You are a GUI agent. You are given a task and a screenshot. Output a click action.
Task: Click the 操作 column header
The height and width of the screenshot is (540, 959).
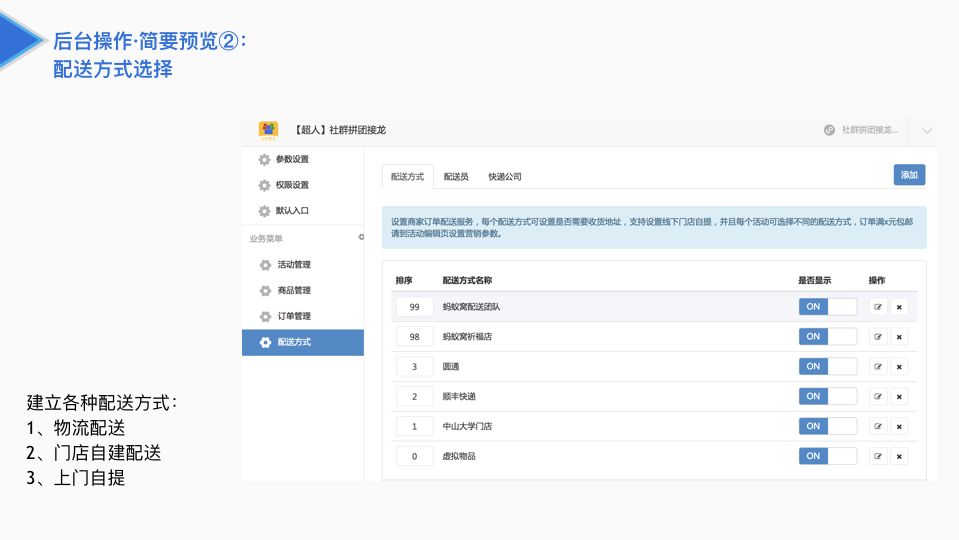(x=877, y=281)
